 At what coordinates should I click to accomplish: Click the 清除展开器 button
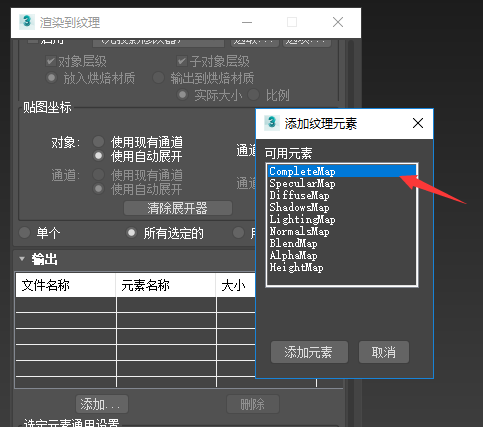click(178, 208)
